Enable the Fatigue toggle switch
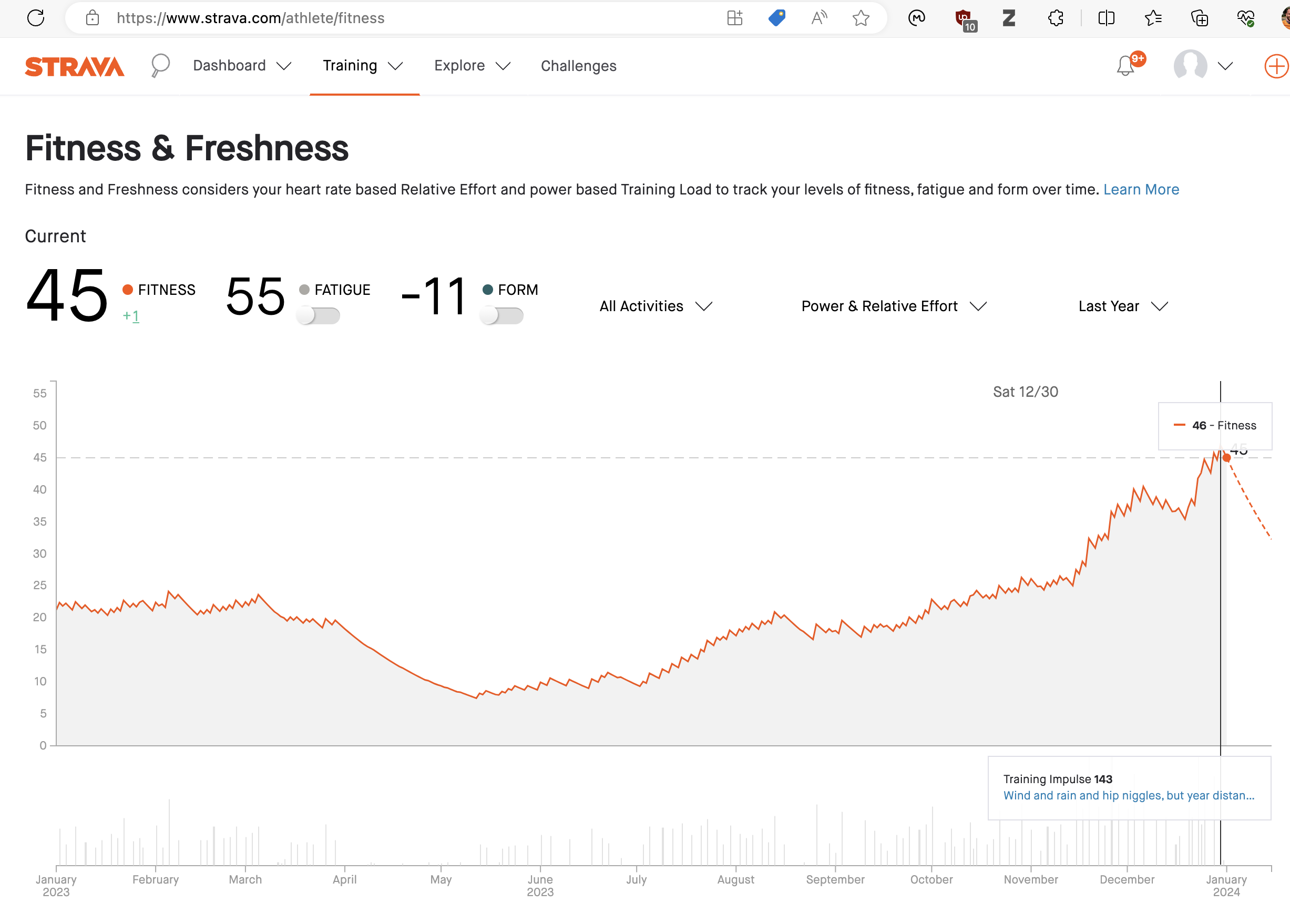 318,315
